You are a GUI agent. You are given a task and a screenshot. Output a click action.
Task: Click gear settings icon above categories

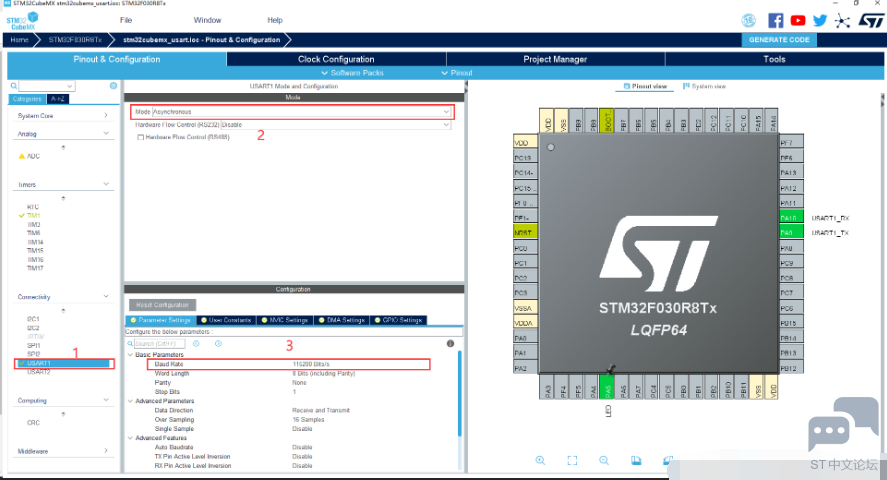tap(113, 86)
